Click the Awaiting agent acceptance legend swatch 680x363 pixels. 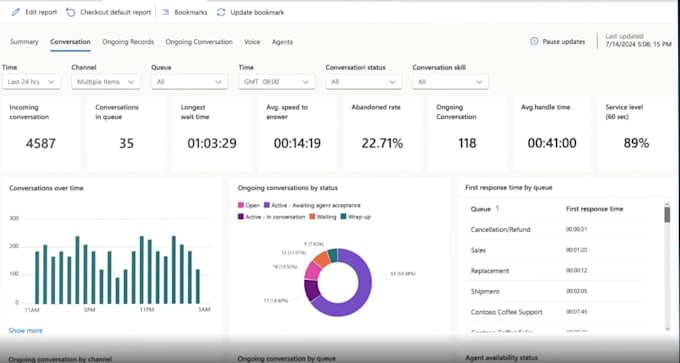[267, 206]
